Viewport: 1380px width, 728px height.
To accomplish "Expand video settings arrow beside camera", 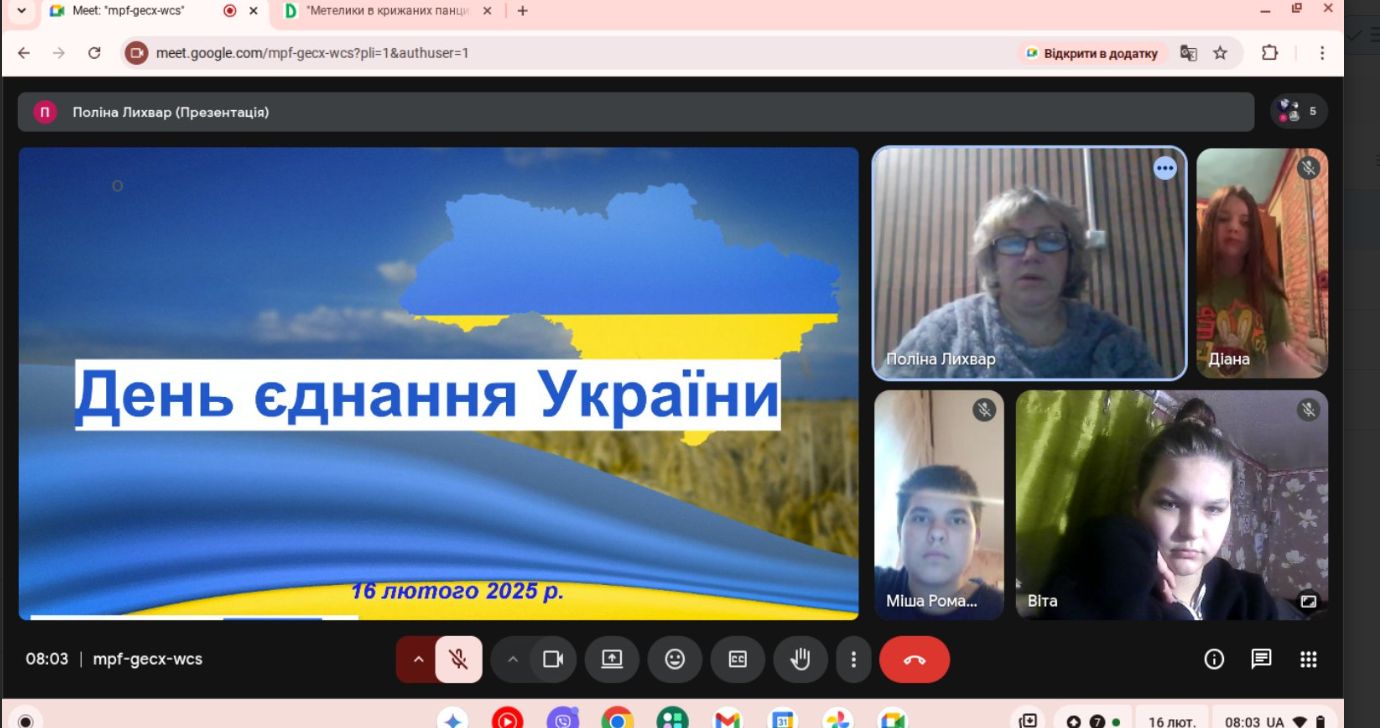I will point(513,659).
